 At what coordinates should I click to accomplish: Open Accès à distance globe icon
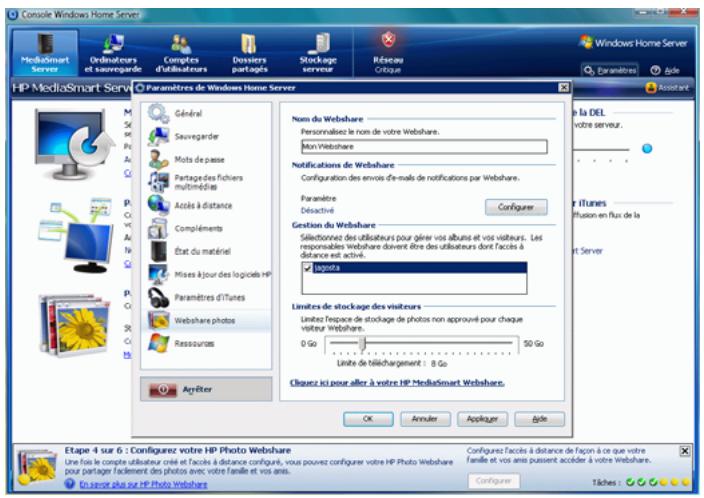point(158,205)
